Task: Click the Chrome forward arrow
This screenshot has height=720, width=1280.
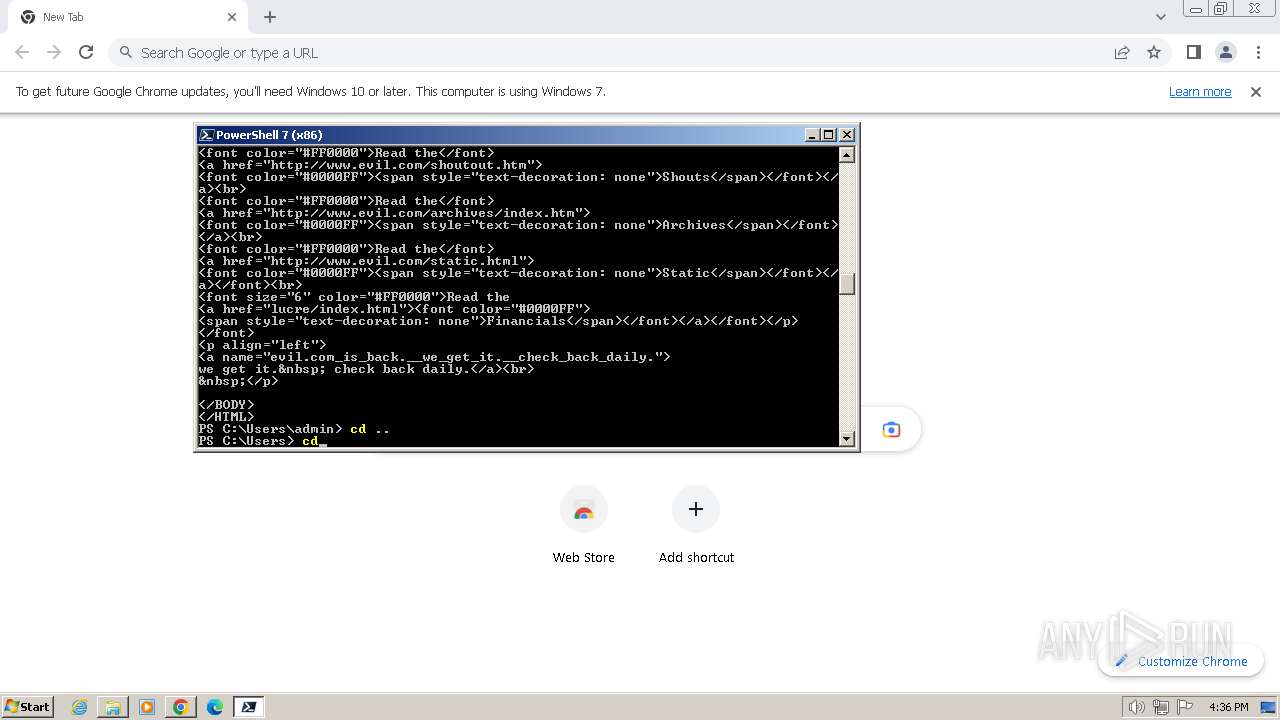Action: [x=54, y=52]
